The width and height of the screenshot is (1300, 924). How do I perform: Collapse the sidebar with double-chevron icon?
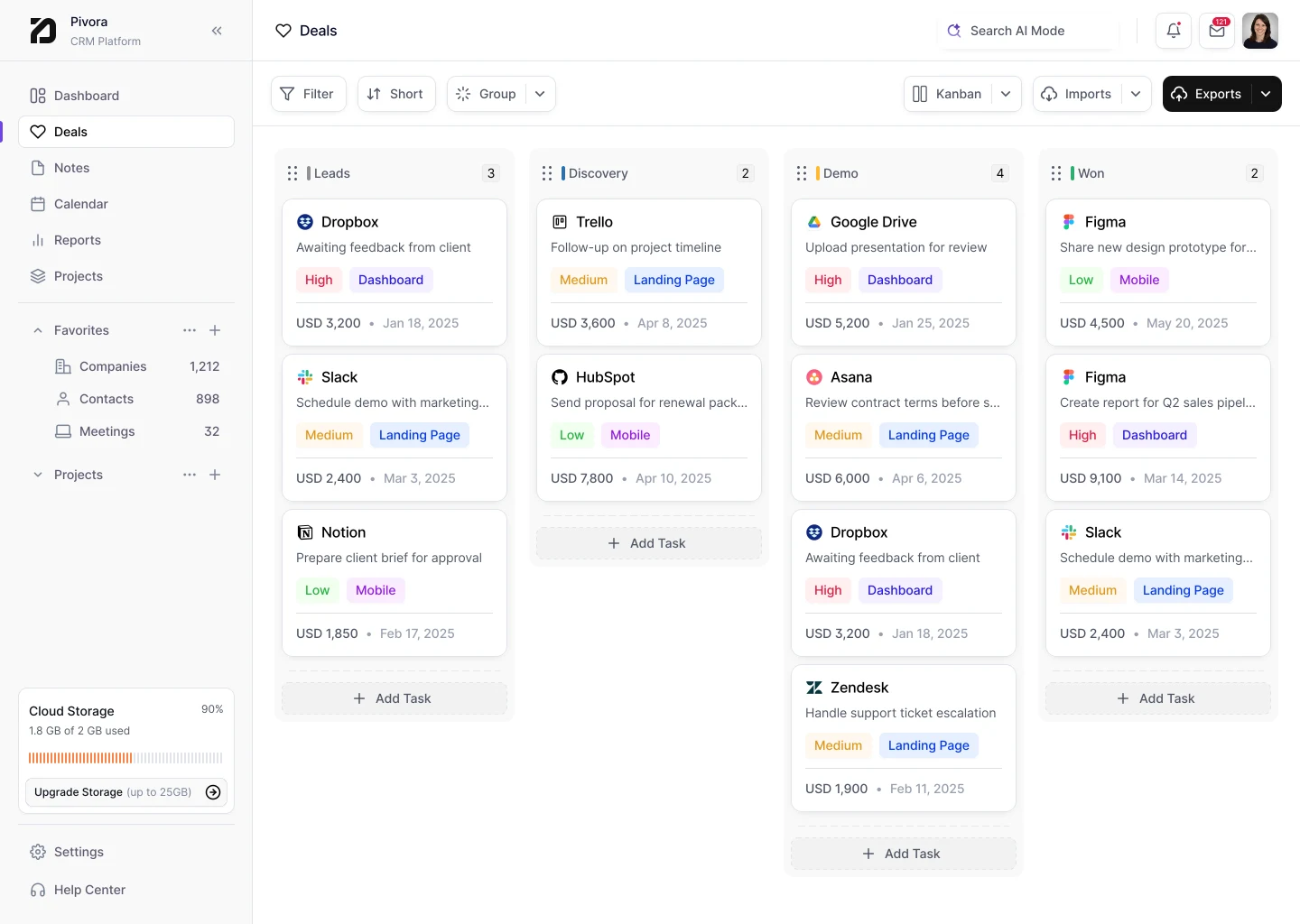point(217,31)
